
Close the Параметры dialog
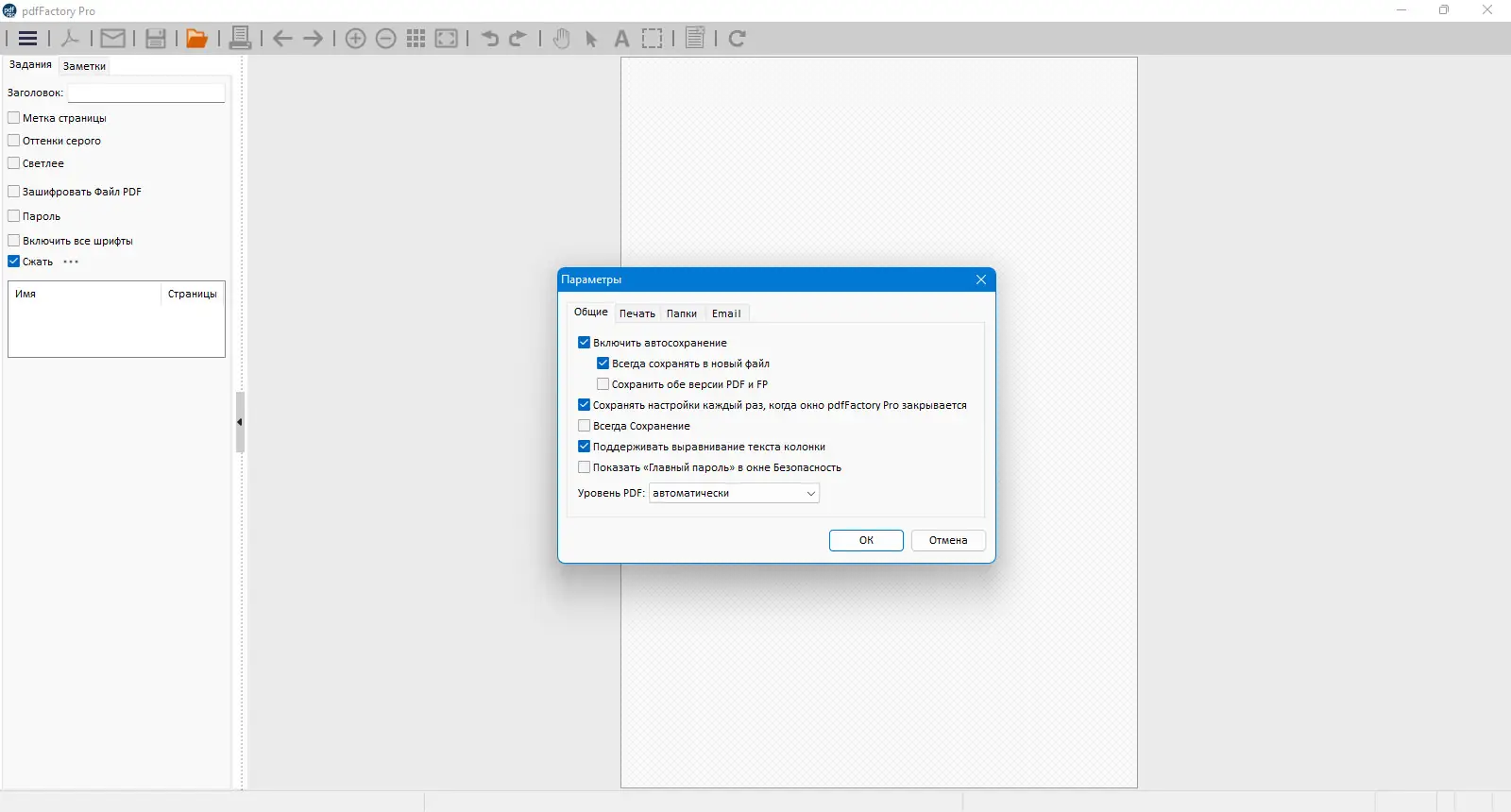[x=981, y=279]
